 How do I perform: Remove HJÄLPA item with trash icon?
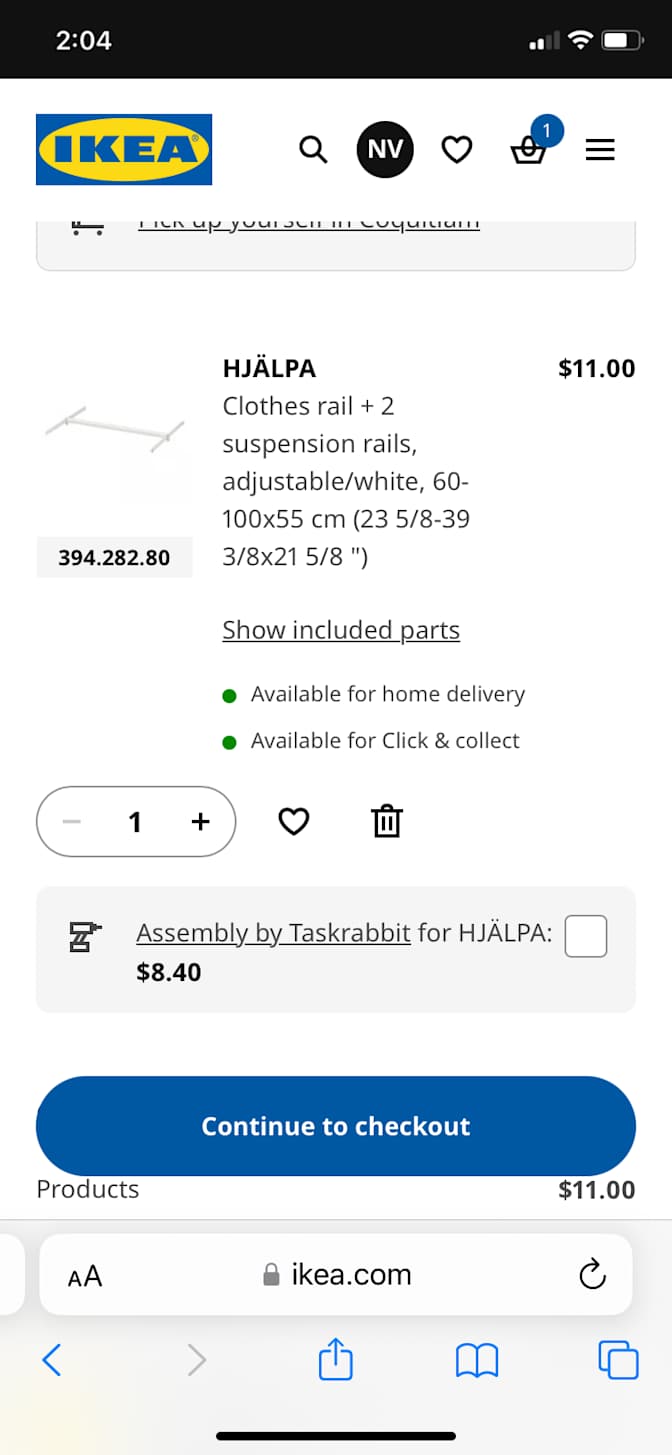pos(386,822)
